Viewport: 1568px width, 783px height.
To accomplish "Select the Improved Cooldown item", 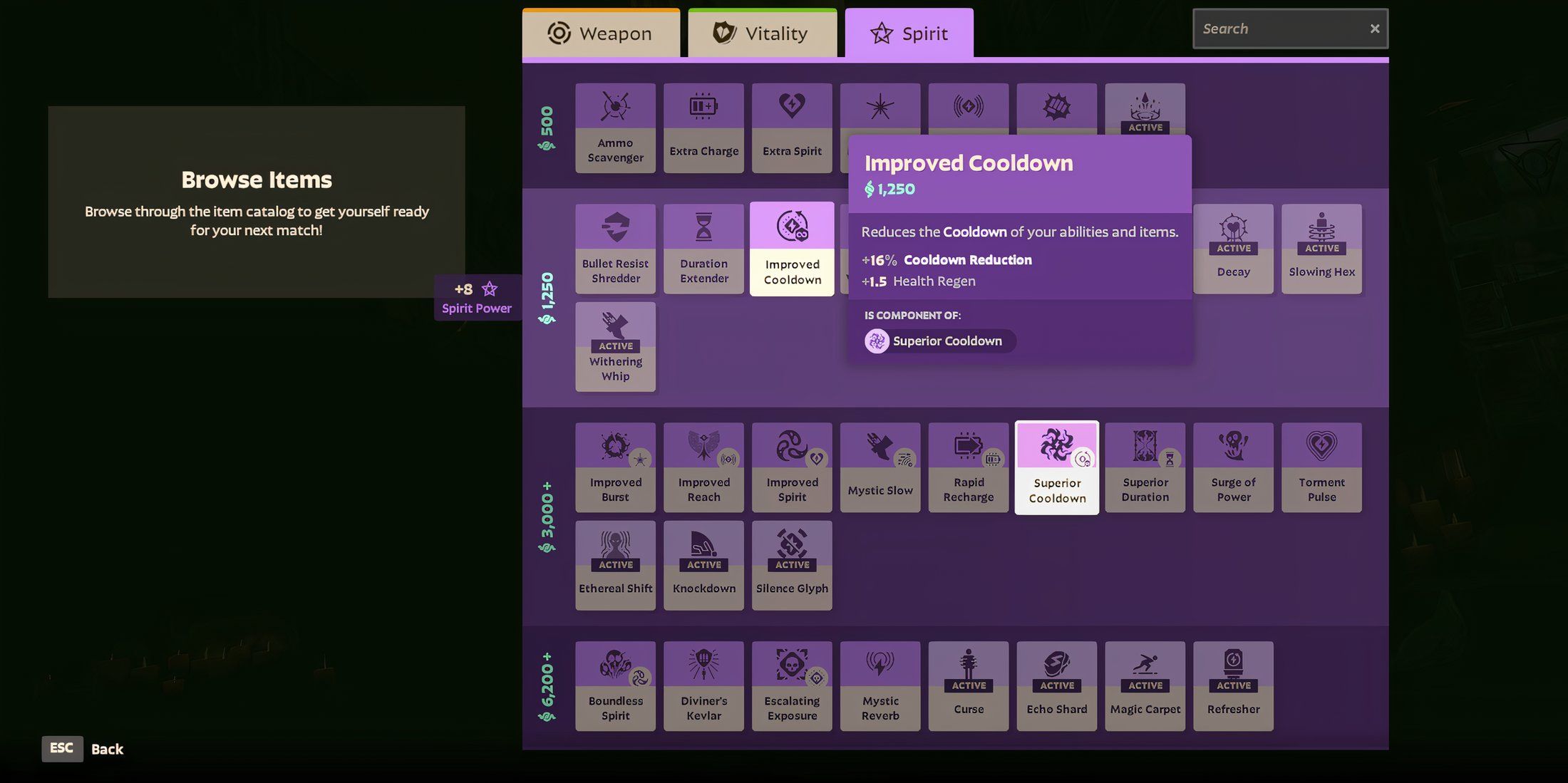I will point(792,249).
